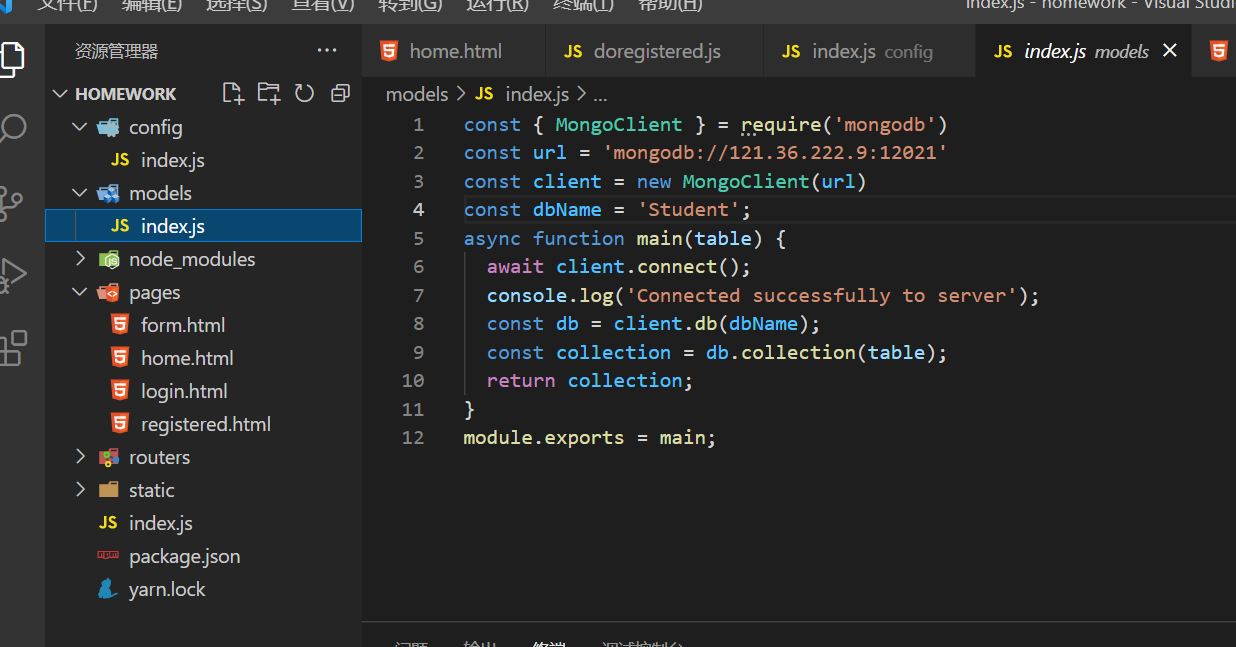Open the Explorer activity bar icon
The width and height of the screenshot is (1236, 647).
(12, 59)
